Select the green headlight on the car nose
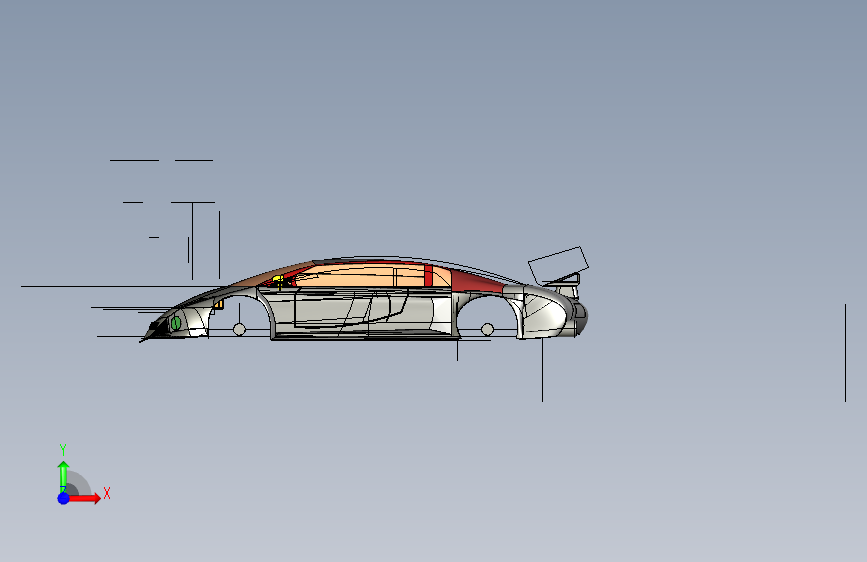Image resolution: width=867 pixels, height=562 pixels. 176,323
